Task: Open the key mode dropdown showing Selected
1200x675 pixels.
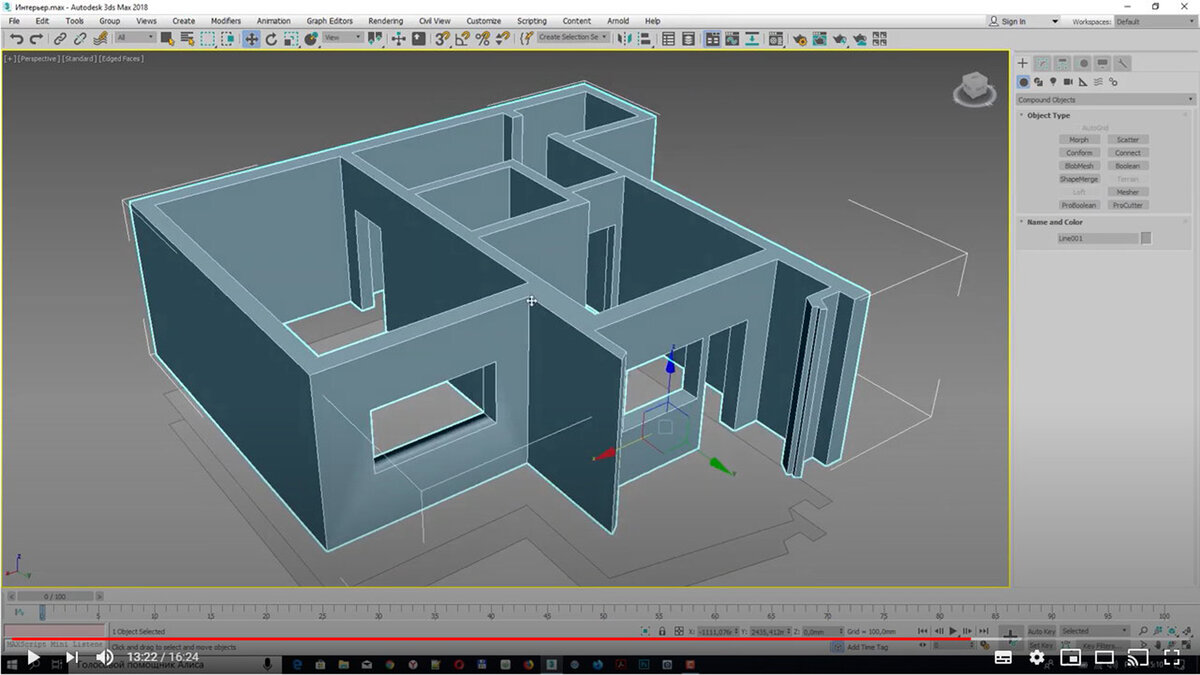Action: pyautogui.click(x=1094, y=631)
